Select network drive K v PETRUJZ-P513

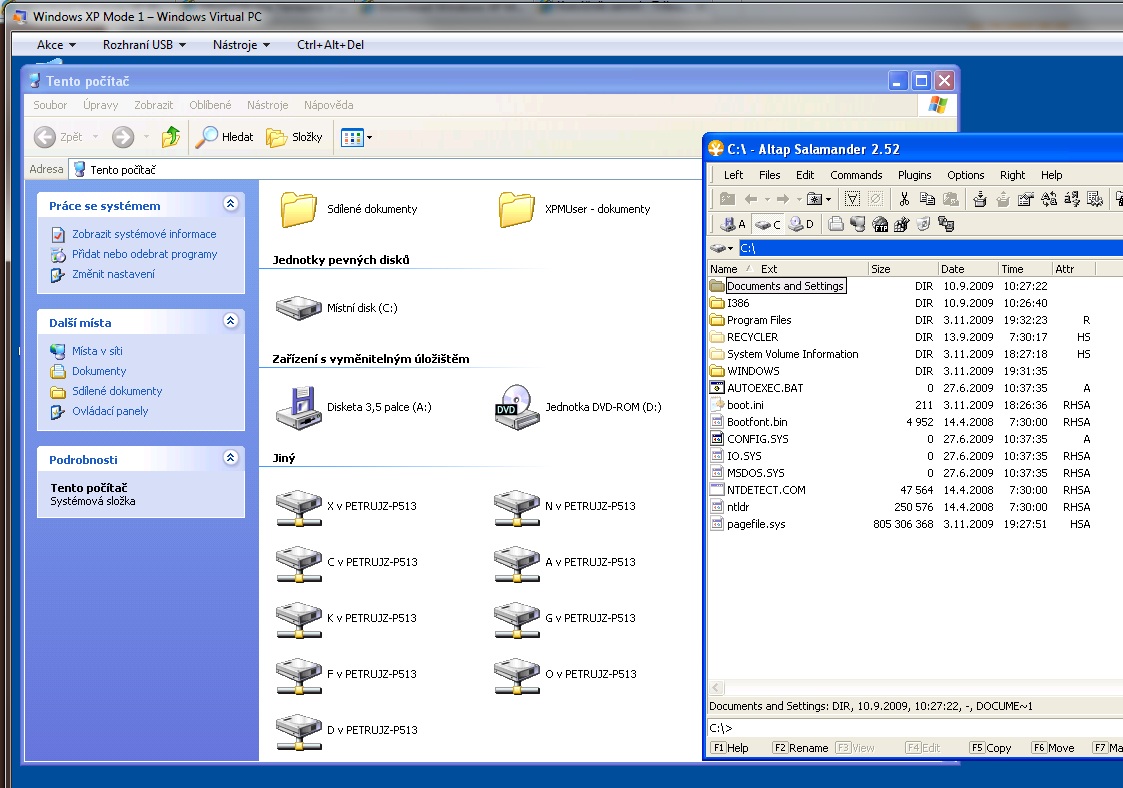click(x=347, y=618)
